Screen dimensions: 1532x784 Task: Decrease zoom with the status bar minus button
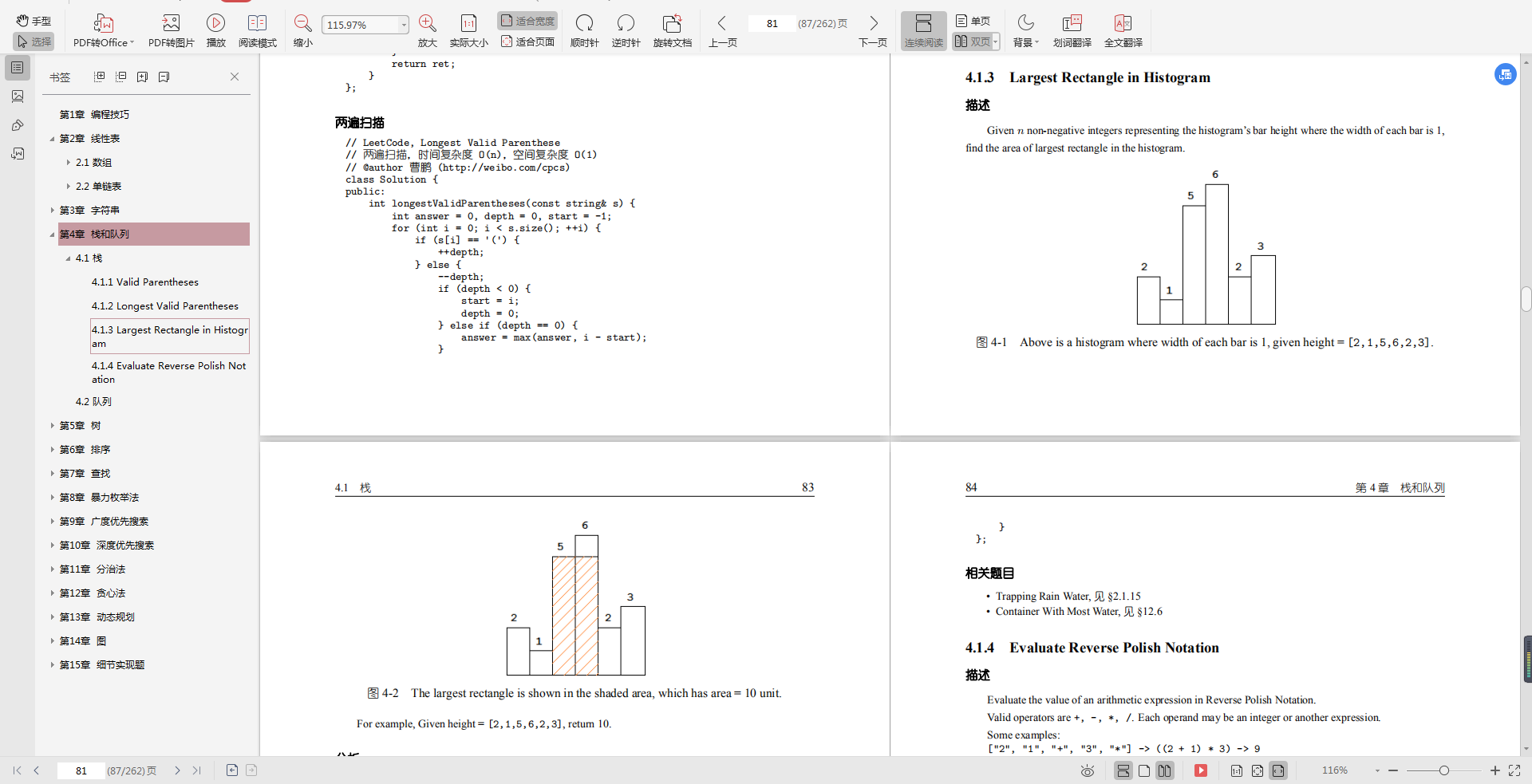pos(1393,770)
